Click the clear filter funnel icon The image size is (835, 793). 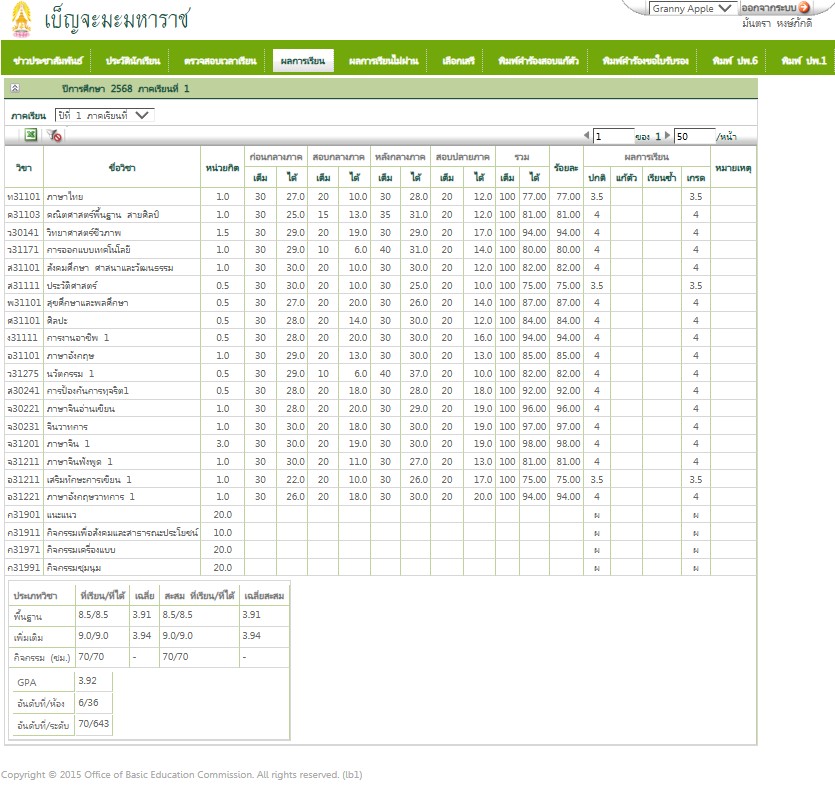coord(55,135)
